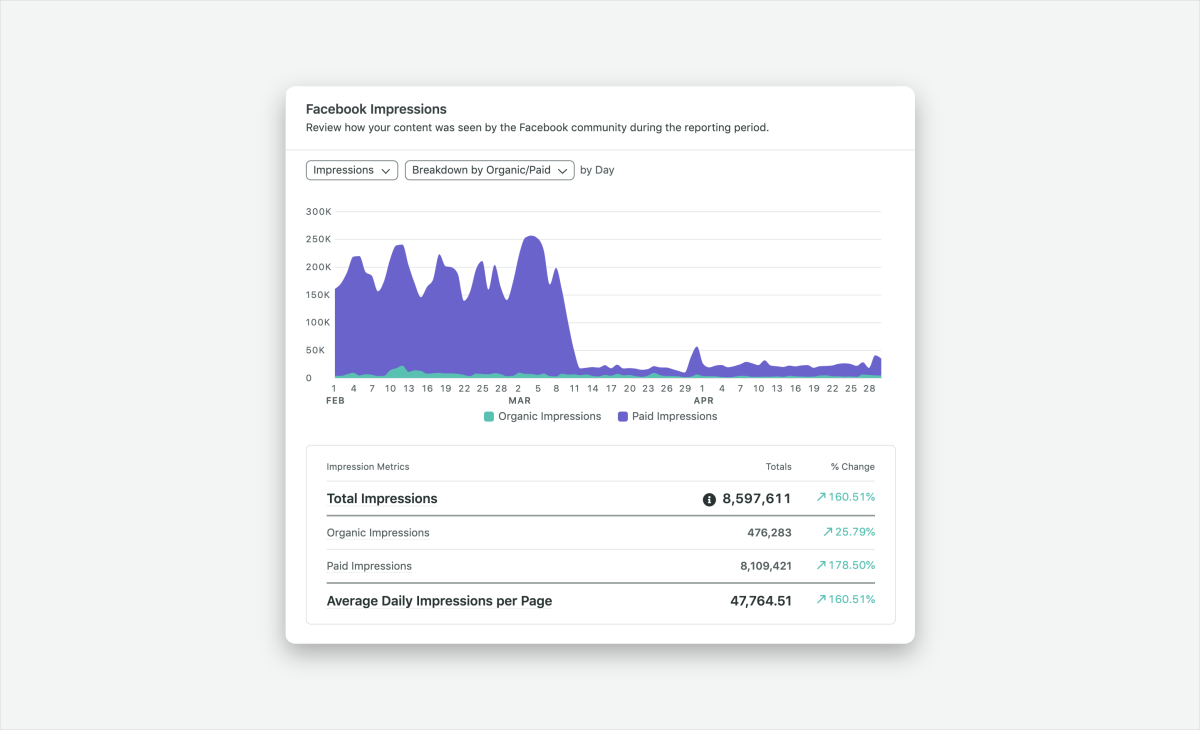1200x730 pixels.
Task: Click the Paid Impressions legend text
Action: (x=674, y=416)
